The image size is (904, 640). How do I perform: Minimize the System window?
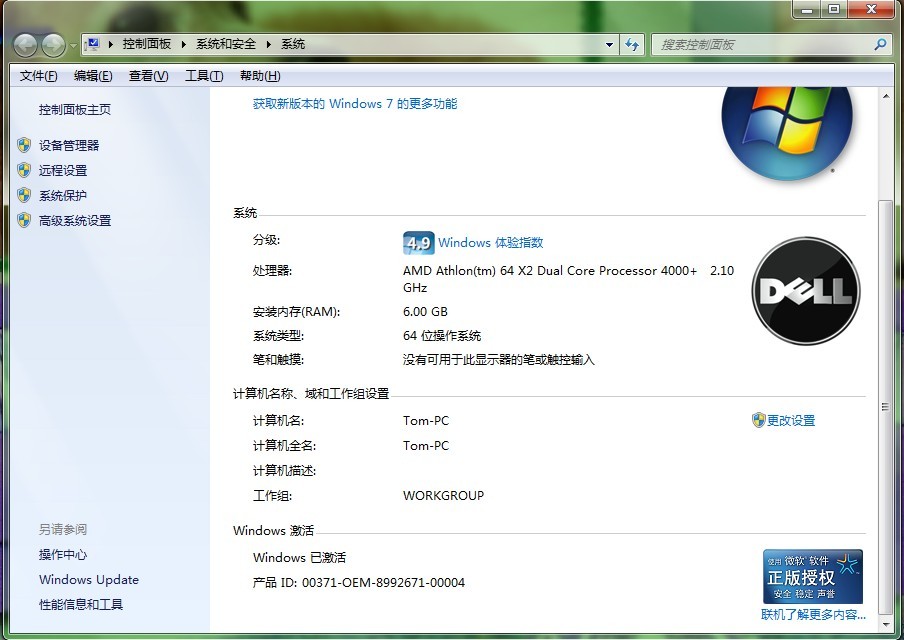[807, 9]
